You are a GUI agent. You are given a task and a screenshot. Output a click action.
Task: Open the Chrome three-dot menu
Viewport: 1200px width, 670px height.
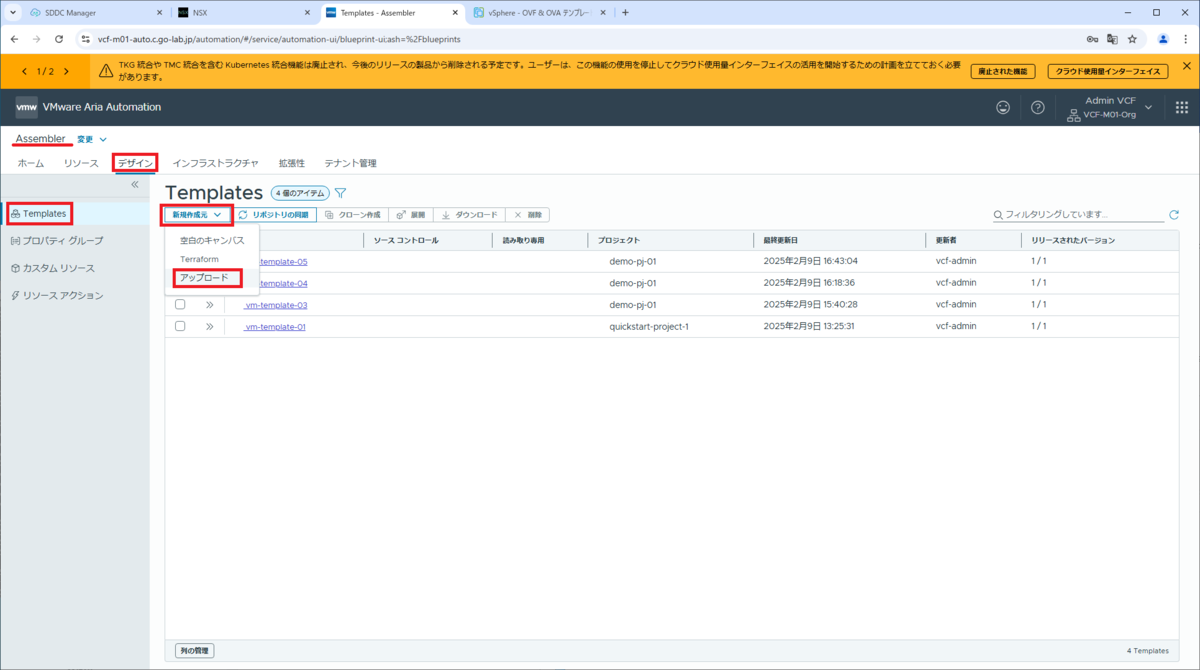coord(1185,39)
